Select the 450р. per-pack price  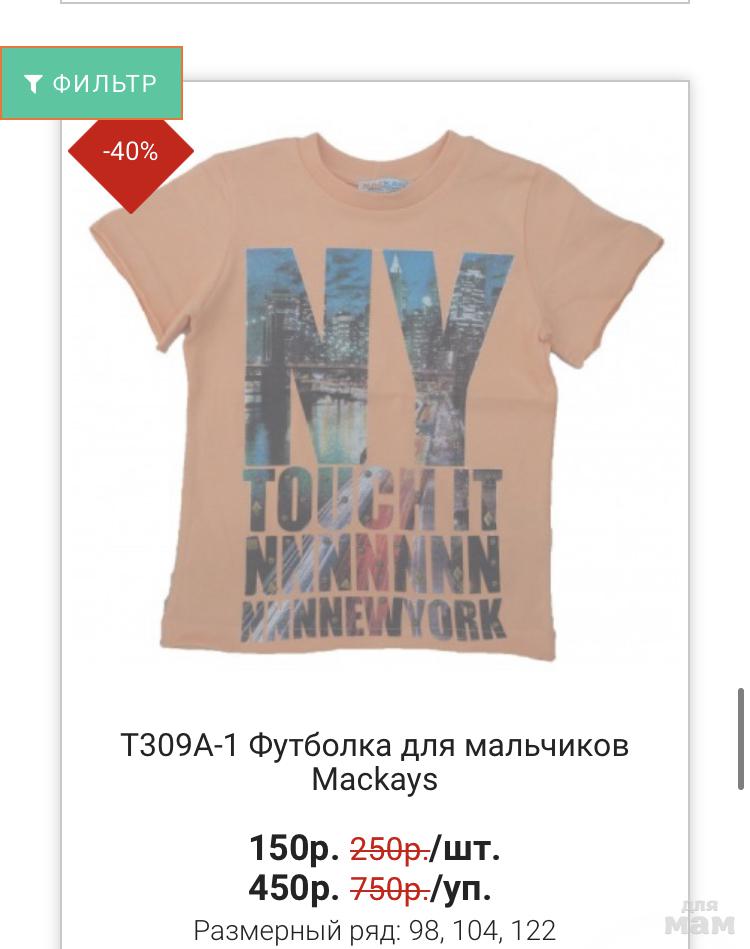[294, 888]
